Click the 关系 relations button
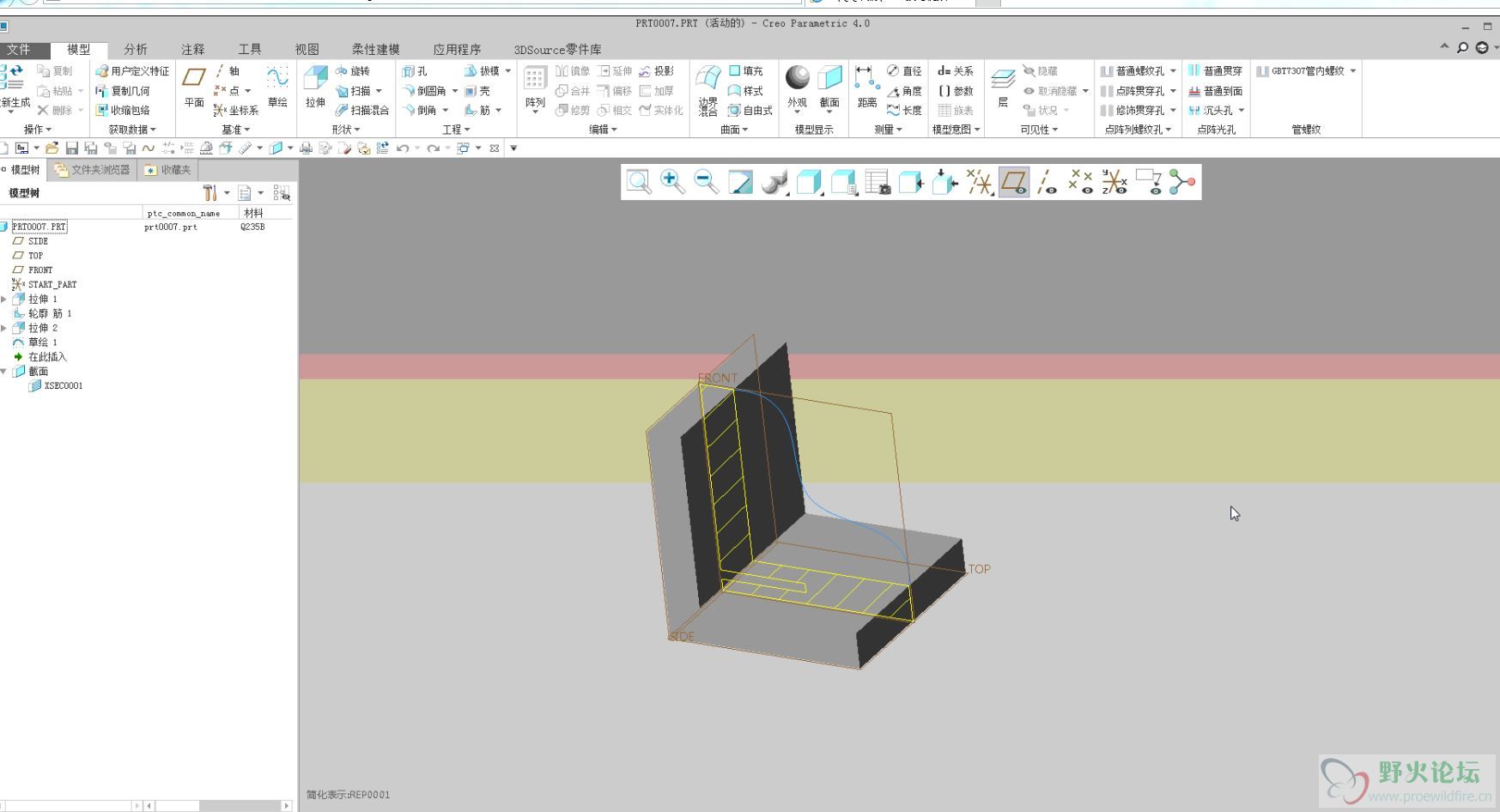 (x=956, y=71)
